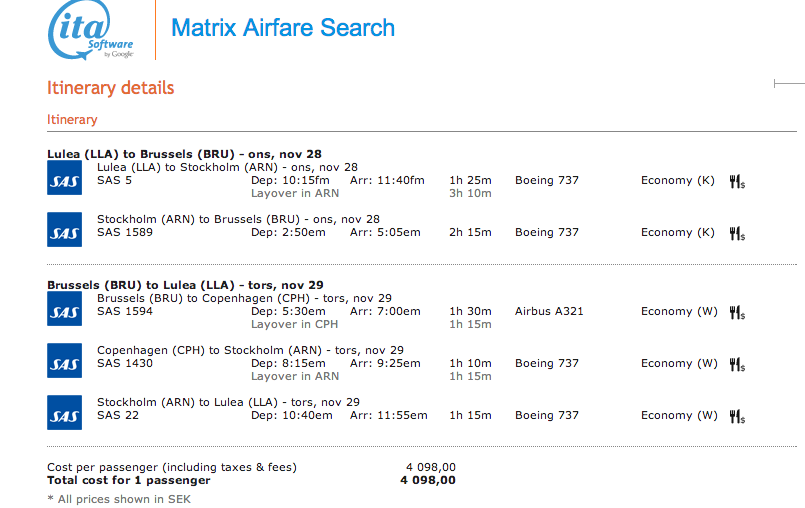Click the Lulea to Brussels outbound header

click(185, 154)
